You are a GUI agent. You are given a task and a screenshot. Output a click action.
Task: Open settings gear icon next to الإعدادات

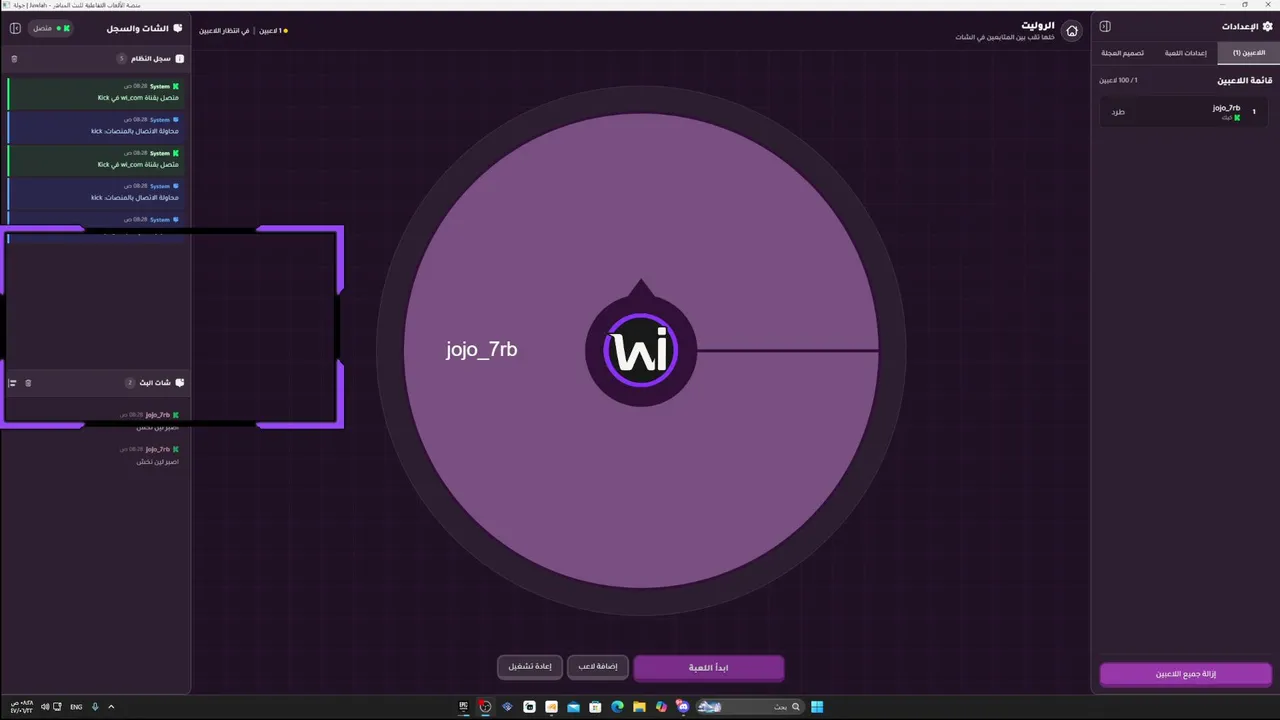(x=1268, y=26)
